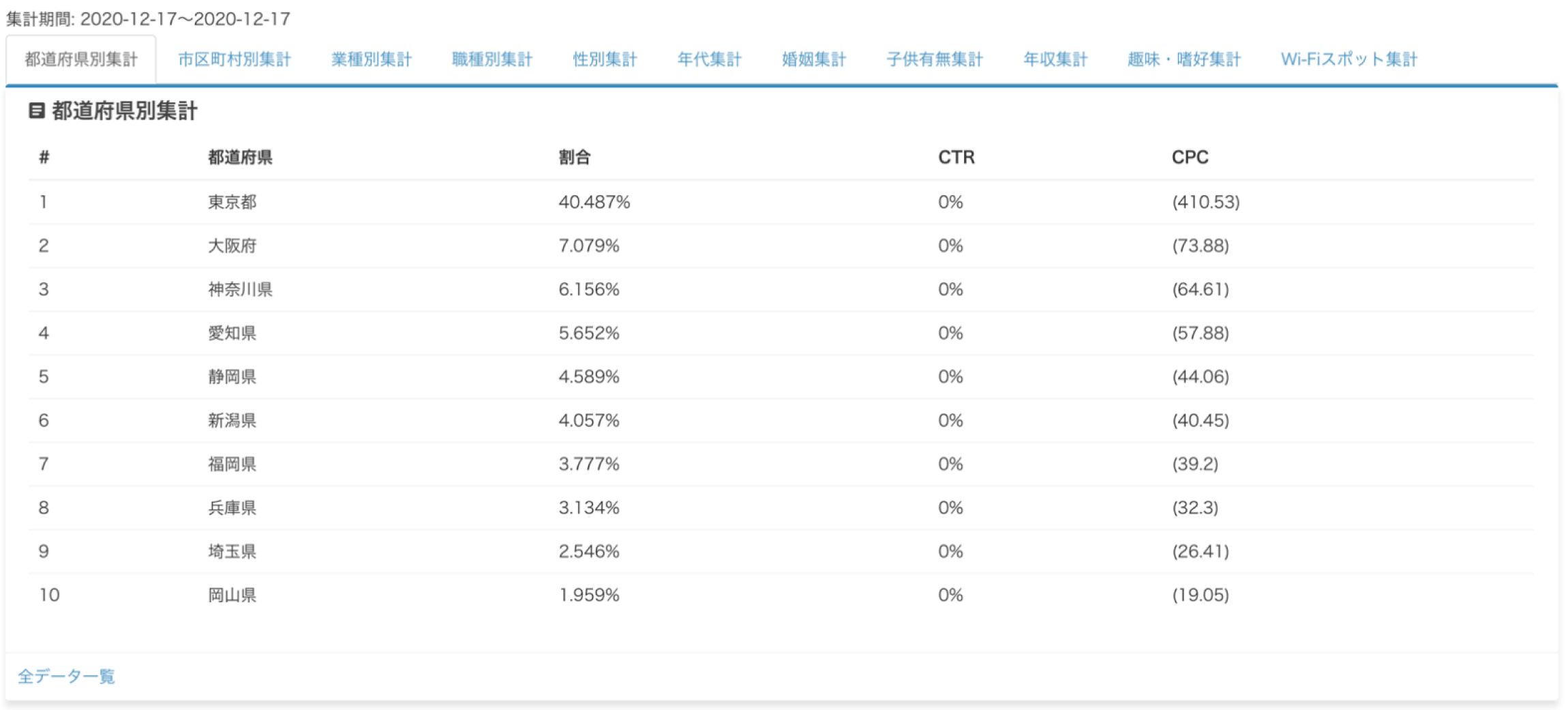Click the 7.079% value
The height and width of the screenshot is (710, 1568).
[x=588, y=246]
